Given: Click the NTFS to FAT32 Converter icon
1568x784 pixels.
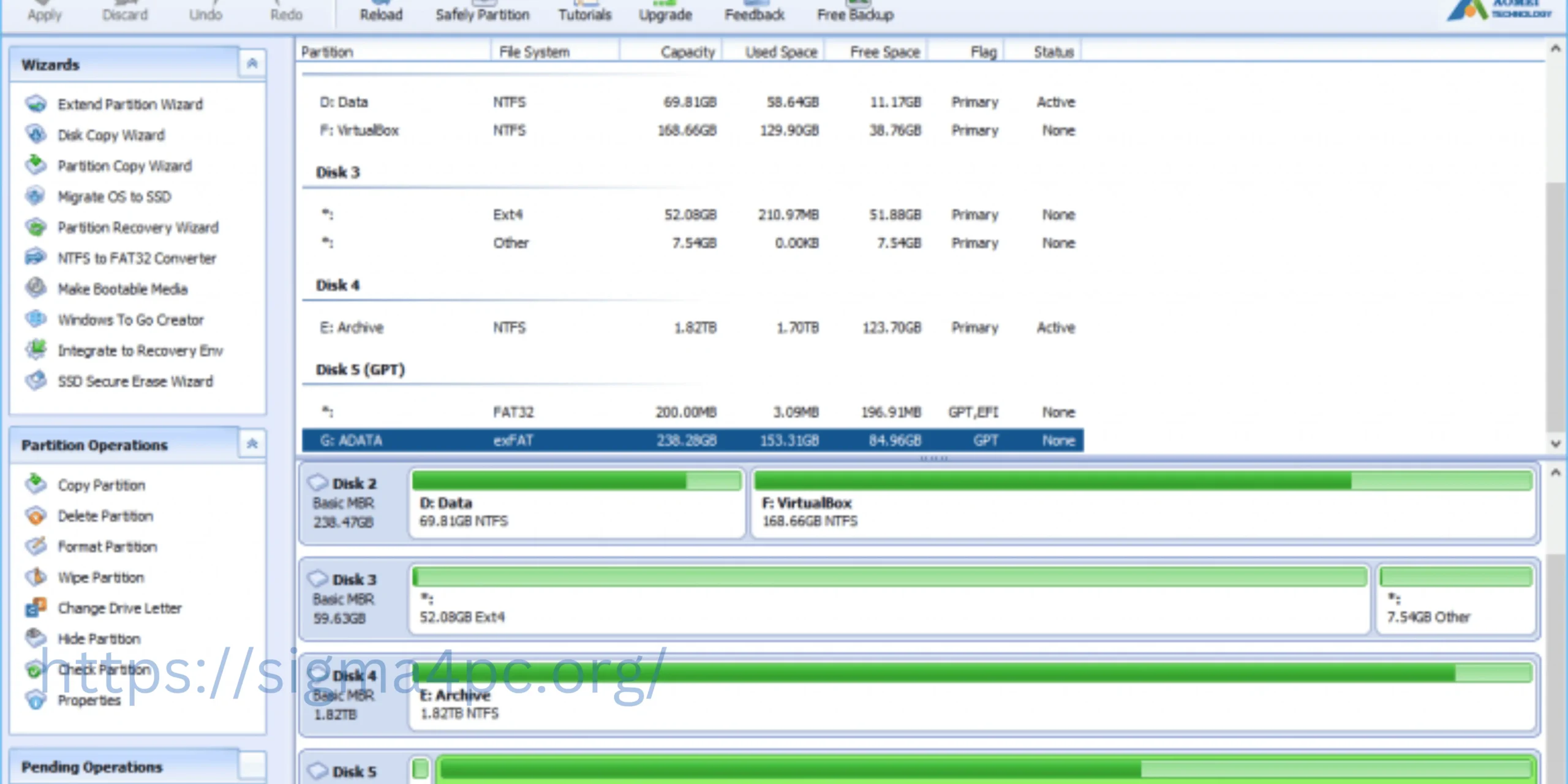Looking at the screenshot, I should pyautogui.click(x=37, y=258).
